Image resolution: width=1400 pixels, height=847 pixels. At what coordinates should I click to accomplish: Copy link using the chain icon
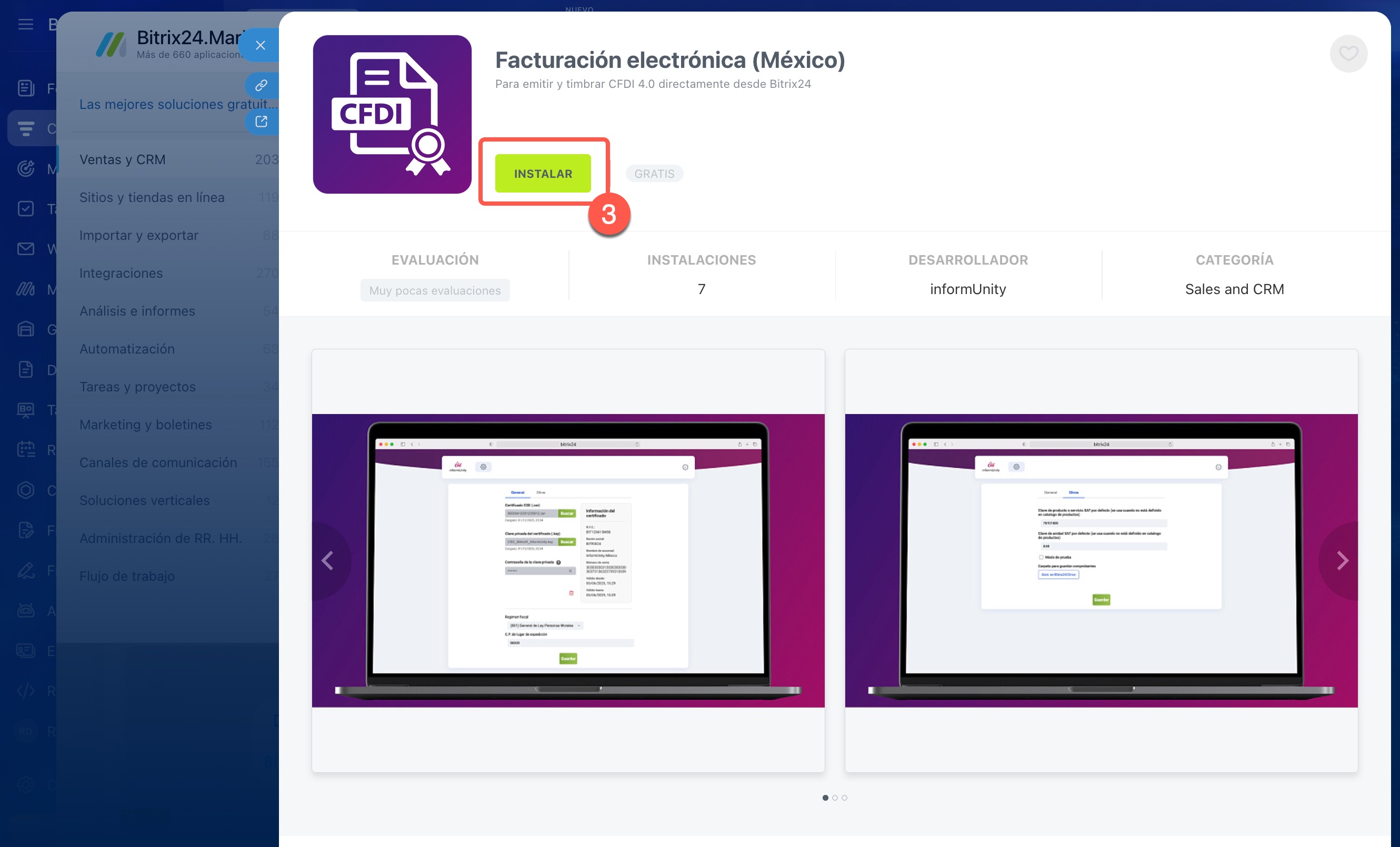pos(262,85)
